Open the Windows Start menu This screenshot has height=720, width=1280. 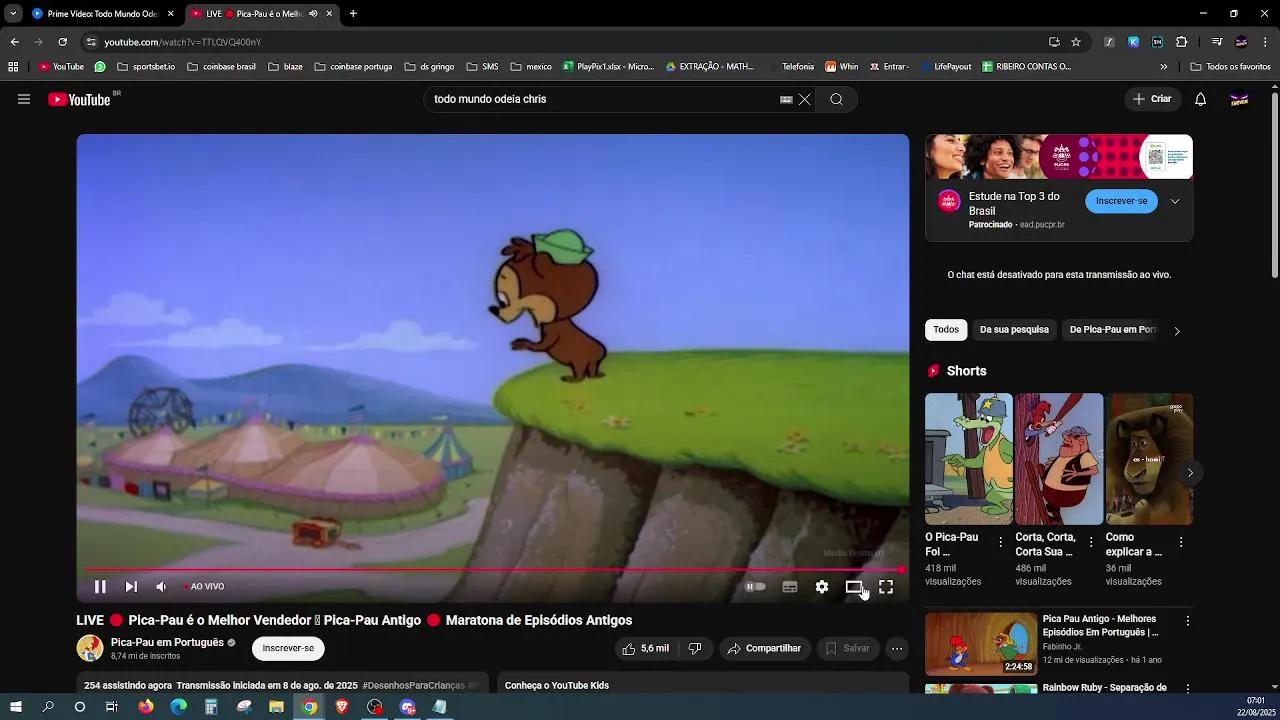[x=16, y=707]
